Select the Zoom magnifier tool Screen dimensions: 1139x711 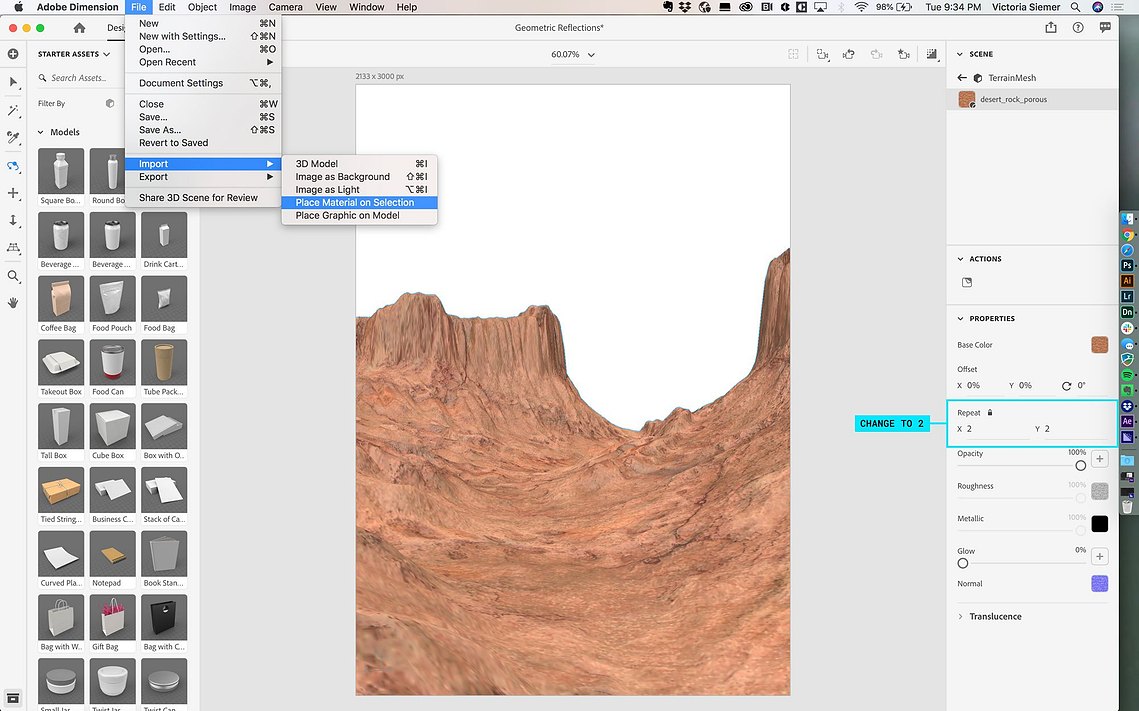click(x=13, y=276)
